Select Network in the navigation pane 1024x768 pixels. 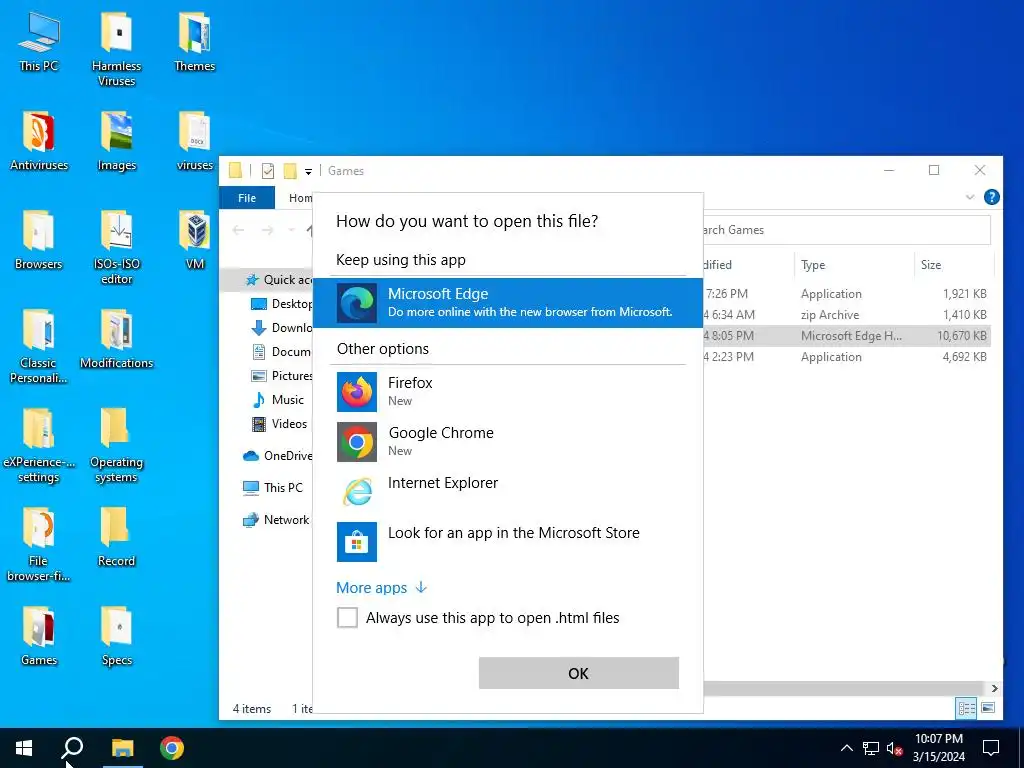pos(276,520)
